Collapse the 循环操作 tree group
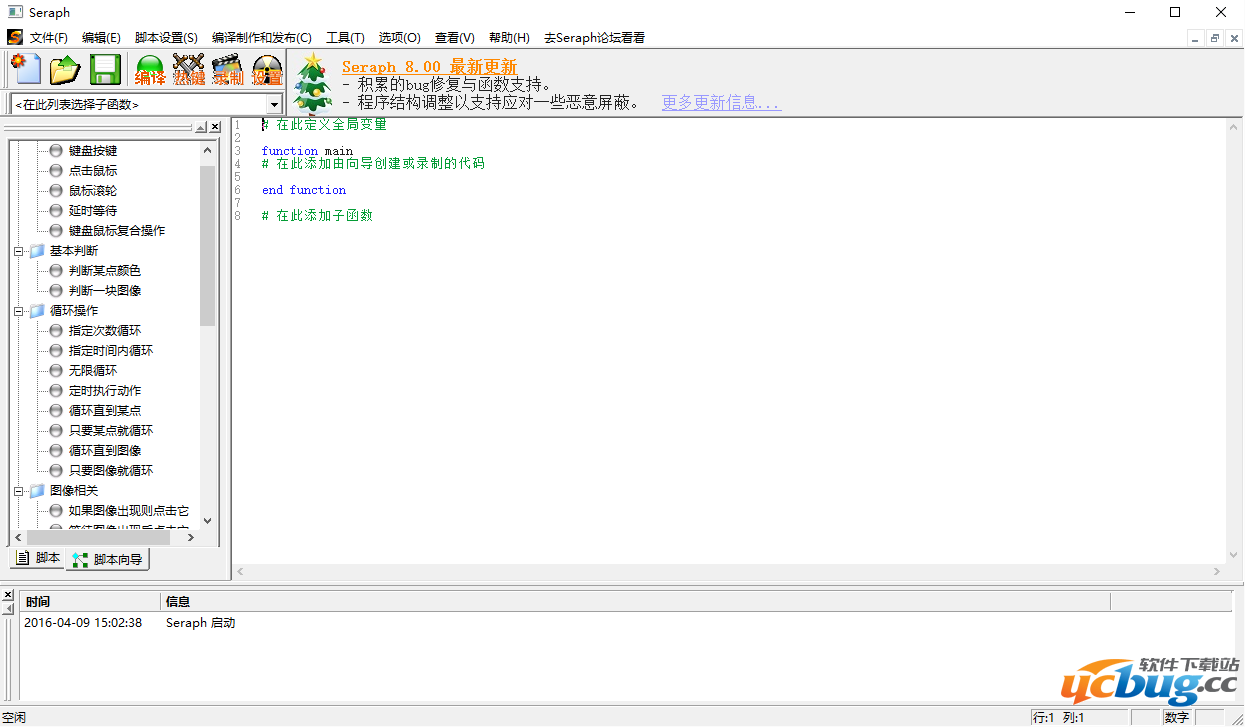 19,311
